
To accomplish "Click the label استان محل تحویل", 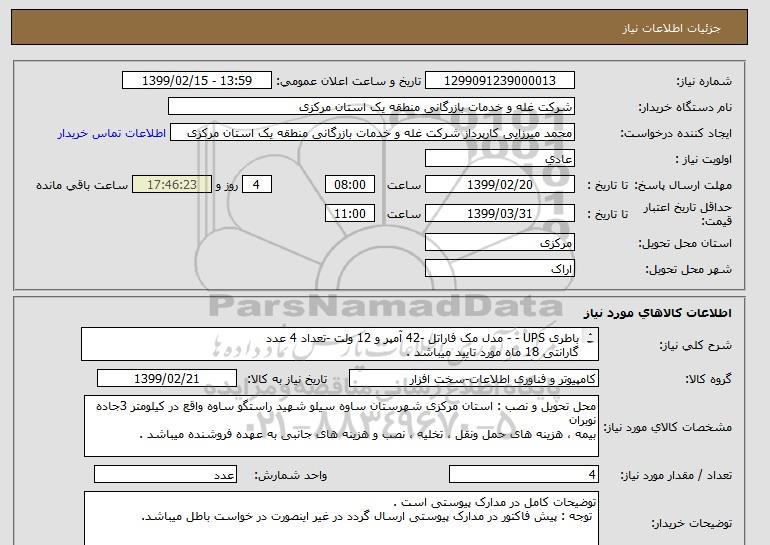I will click(686, 244).
